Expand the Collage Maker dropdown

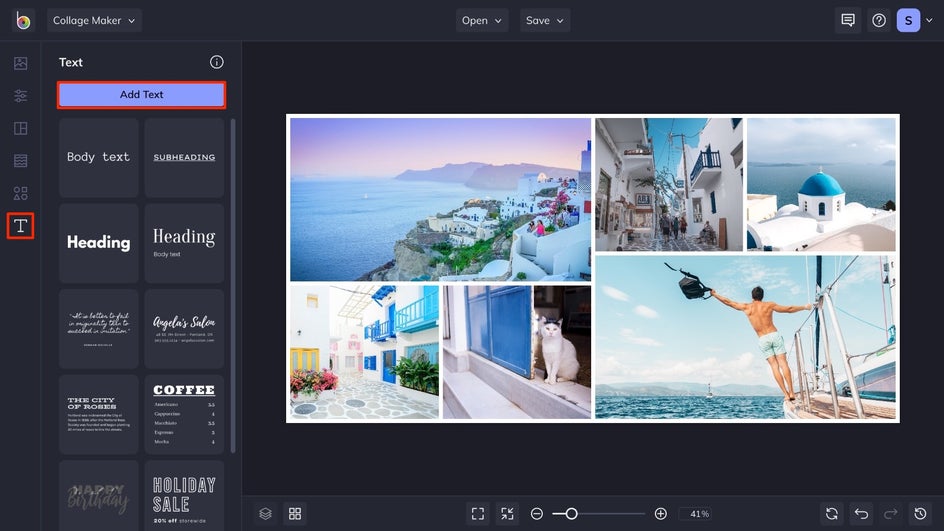click(x=94, y=20)
